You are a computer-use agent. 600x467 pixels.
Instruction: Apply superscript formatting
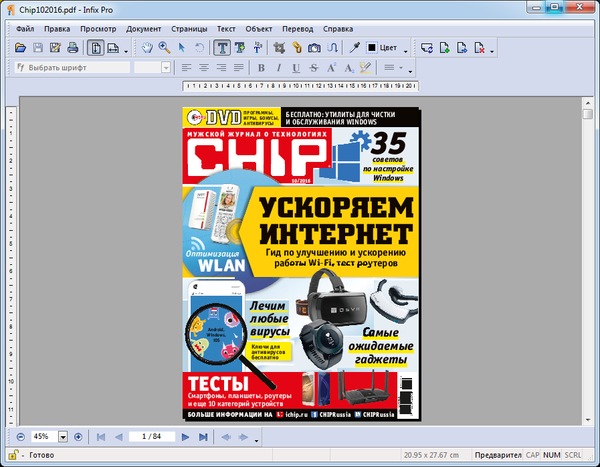tap(331, 68)
